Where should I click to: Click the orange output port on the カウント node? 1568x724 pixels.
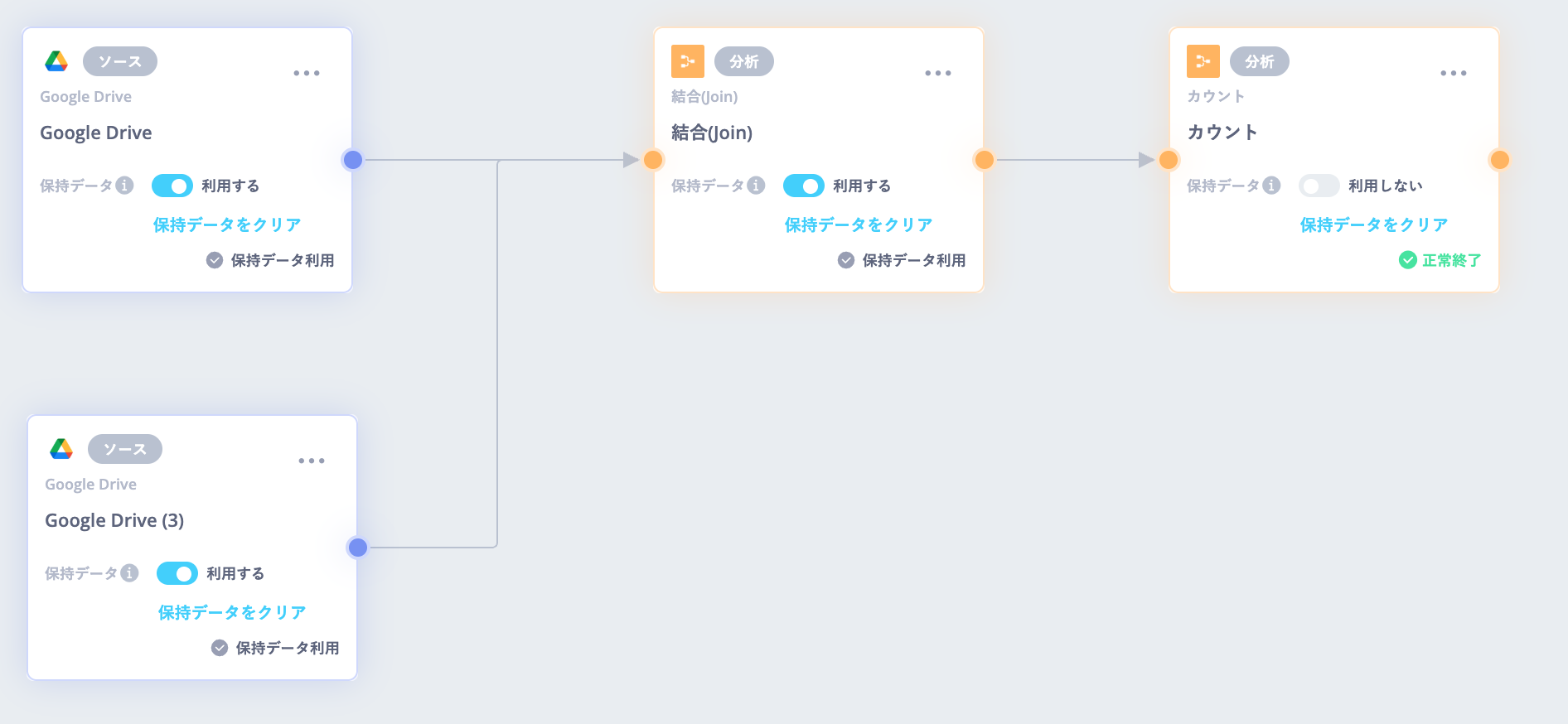click(1499, 160)
